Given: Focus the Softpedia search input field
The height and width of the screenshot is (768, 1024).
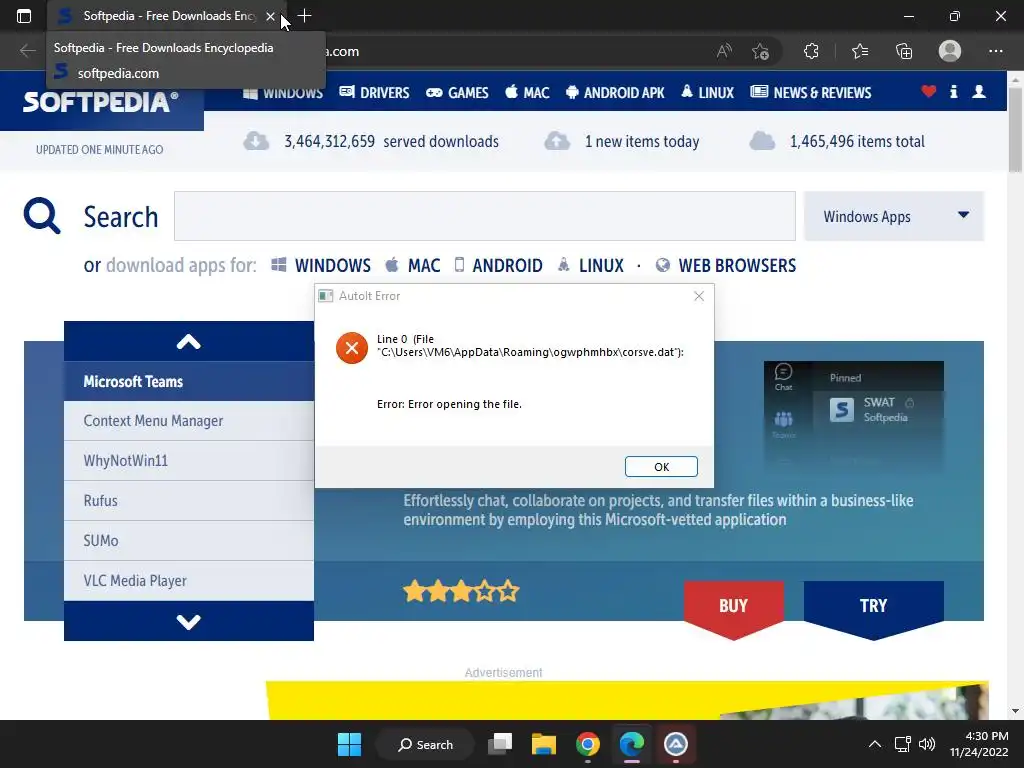Looking at the screenshot, I should tap(485, 216).
